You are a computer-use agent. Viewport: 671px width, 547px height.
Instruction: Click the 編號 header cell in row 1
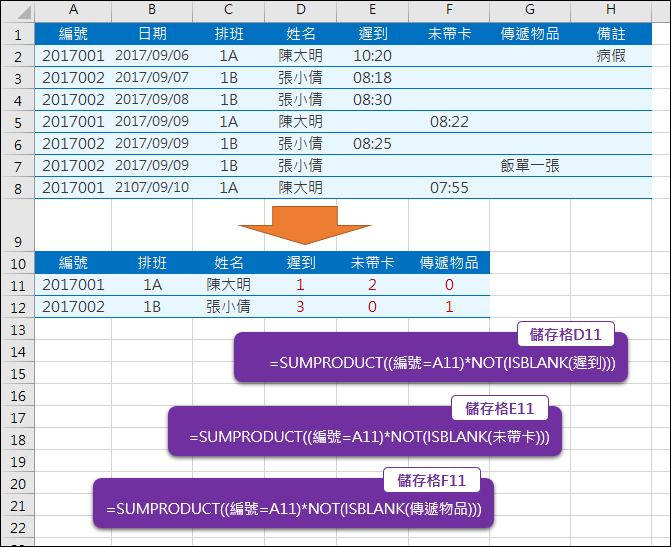tap(73, 34)
